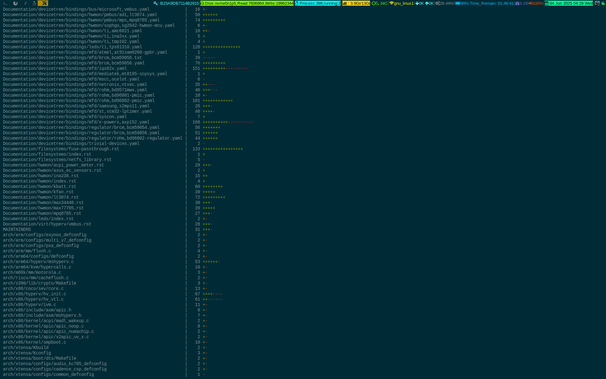The width and height of the screenshot is (606, 379).
Task: Click the download speed 0K indicator
Action: [419, 3]
